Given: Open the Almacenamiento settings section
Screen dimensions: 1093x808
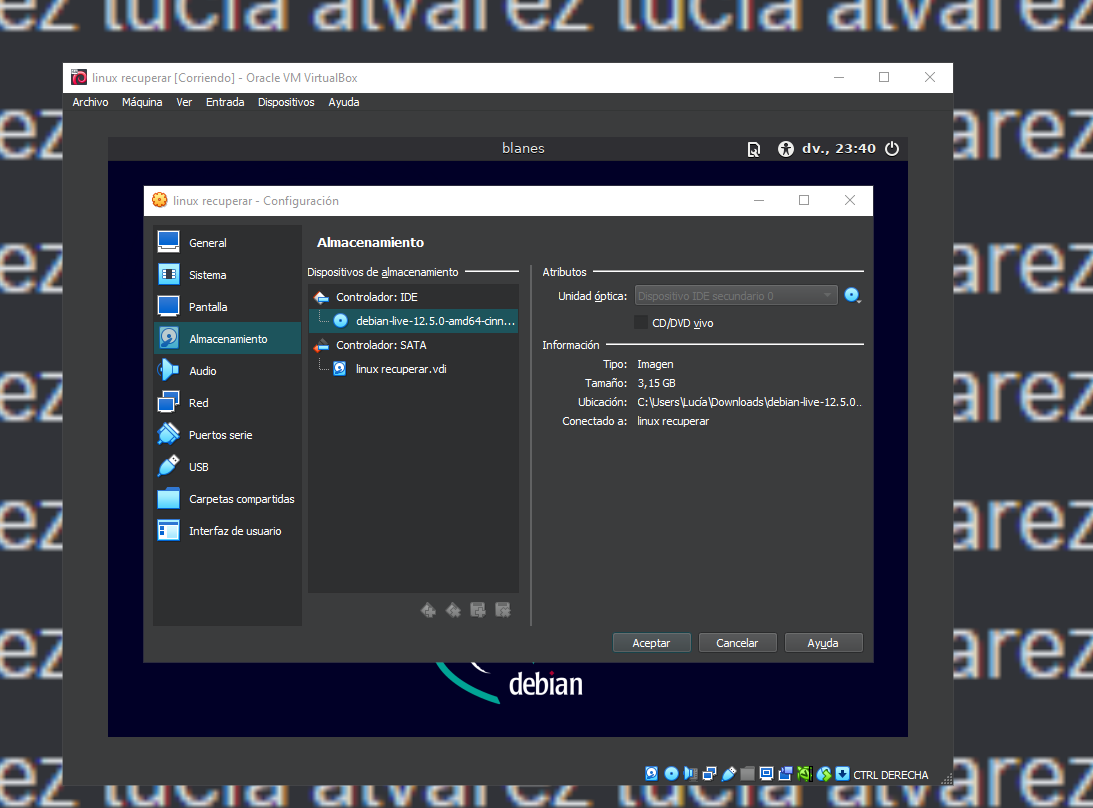Looking at the screenshot, I should [226, 338].
